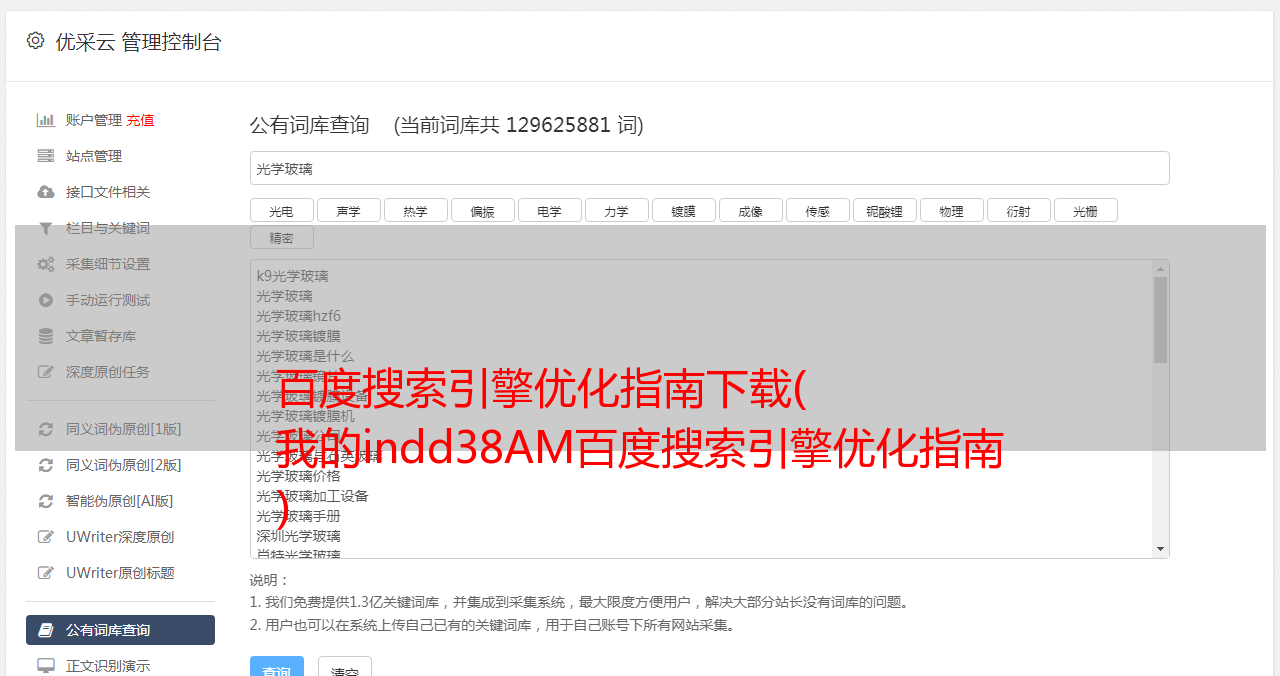Select the 光电 keyword tag
The image size is (1280, 676).
(x=282, y=210)
